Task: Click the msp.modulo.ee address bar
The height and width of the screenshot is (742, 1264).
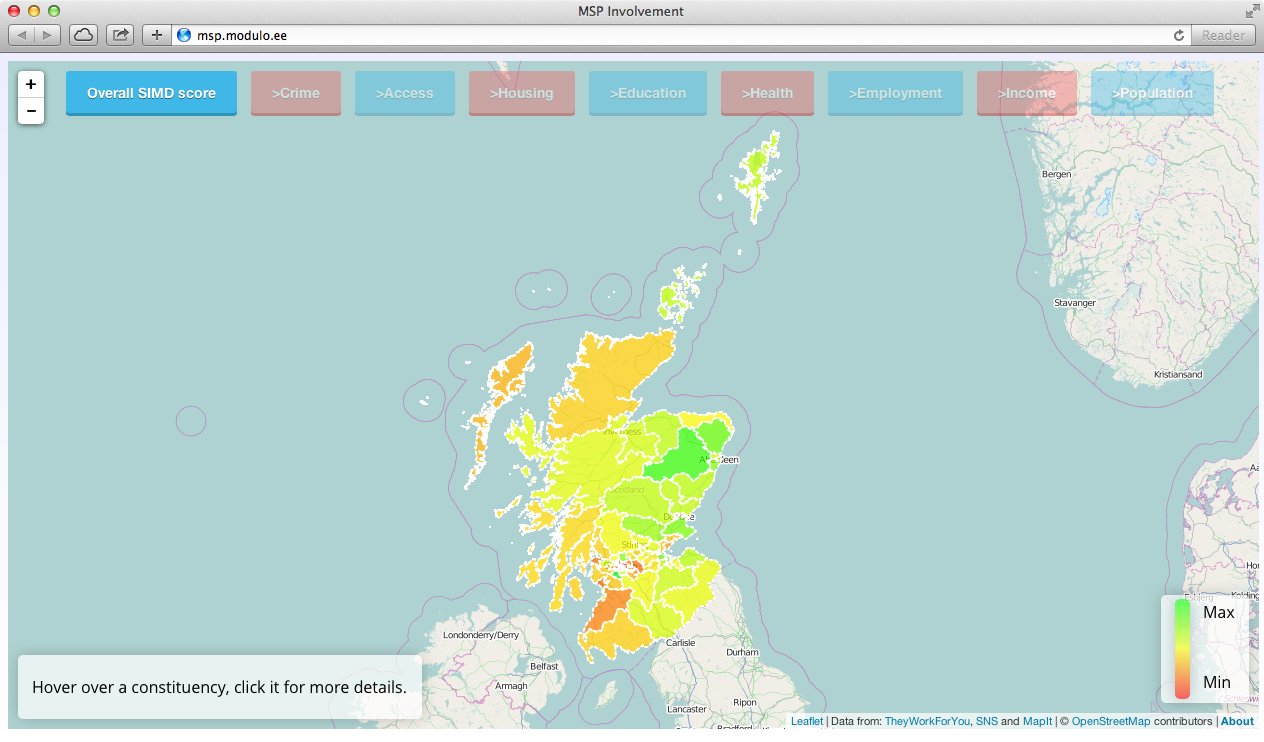Action: [x=680, y=35]
